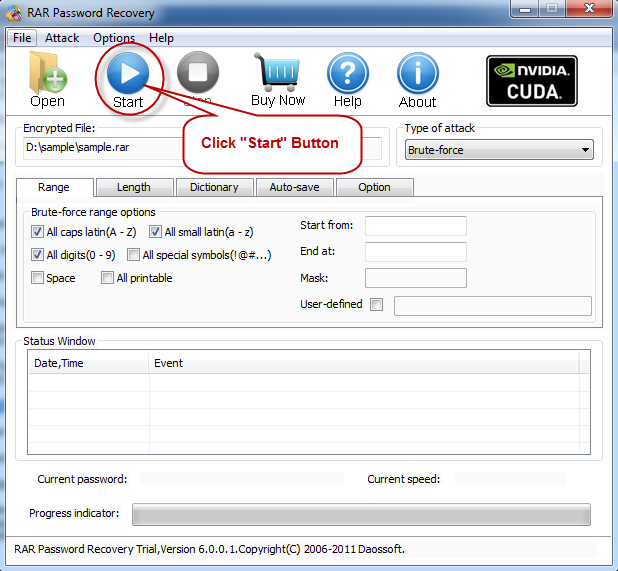The image size is (618, 571).
Task: Click the Encrypted File path field
Action: point(202,148)
